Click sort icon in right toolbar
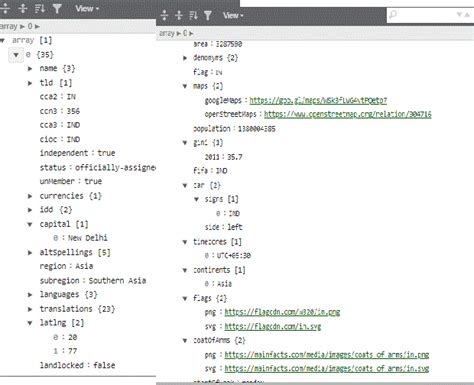 (x=193, y=15)
